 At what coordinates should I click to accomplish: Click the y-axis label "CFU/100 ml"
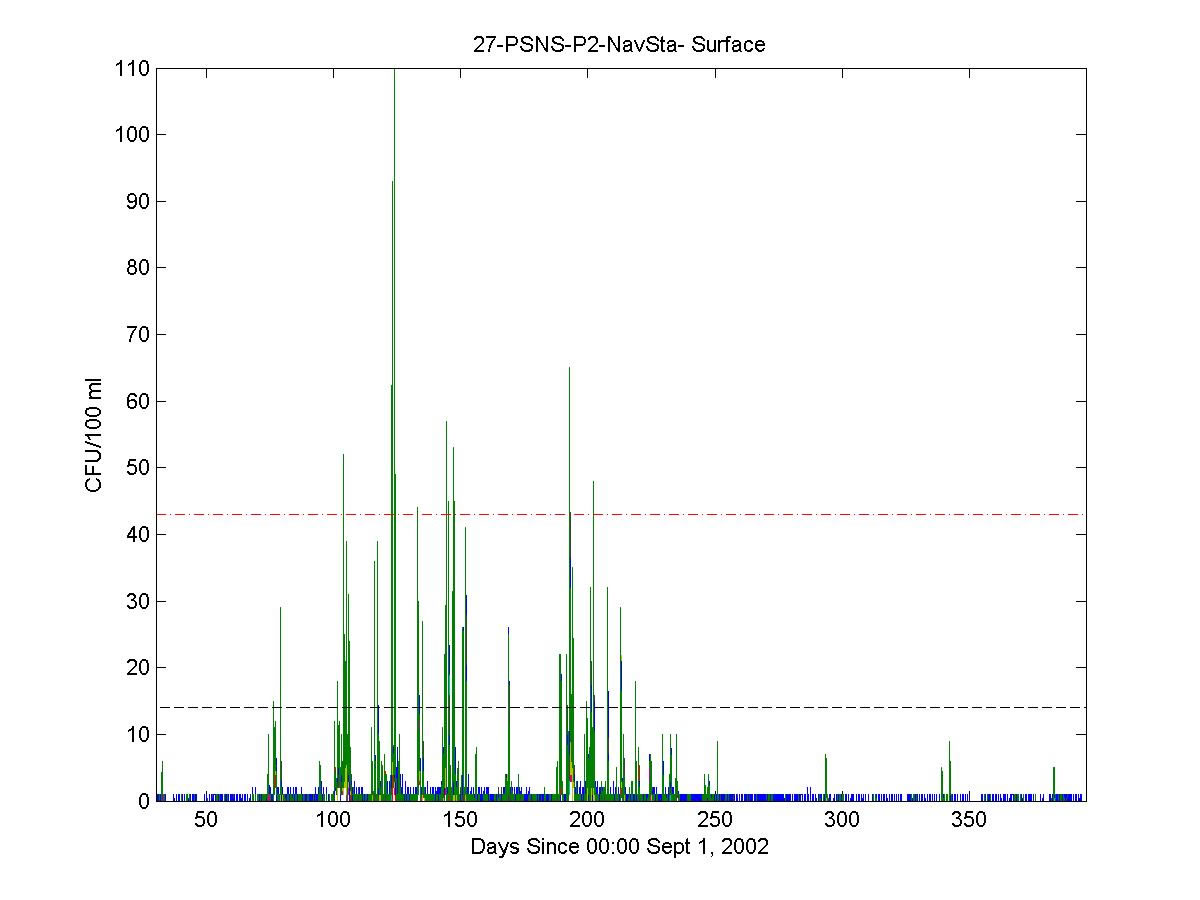coord(94,435)
